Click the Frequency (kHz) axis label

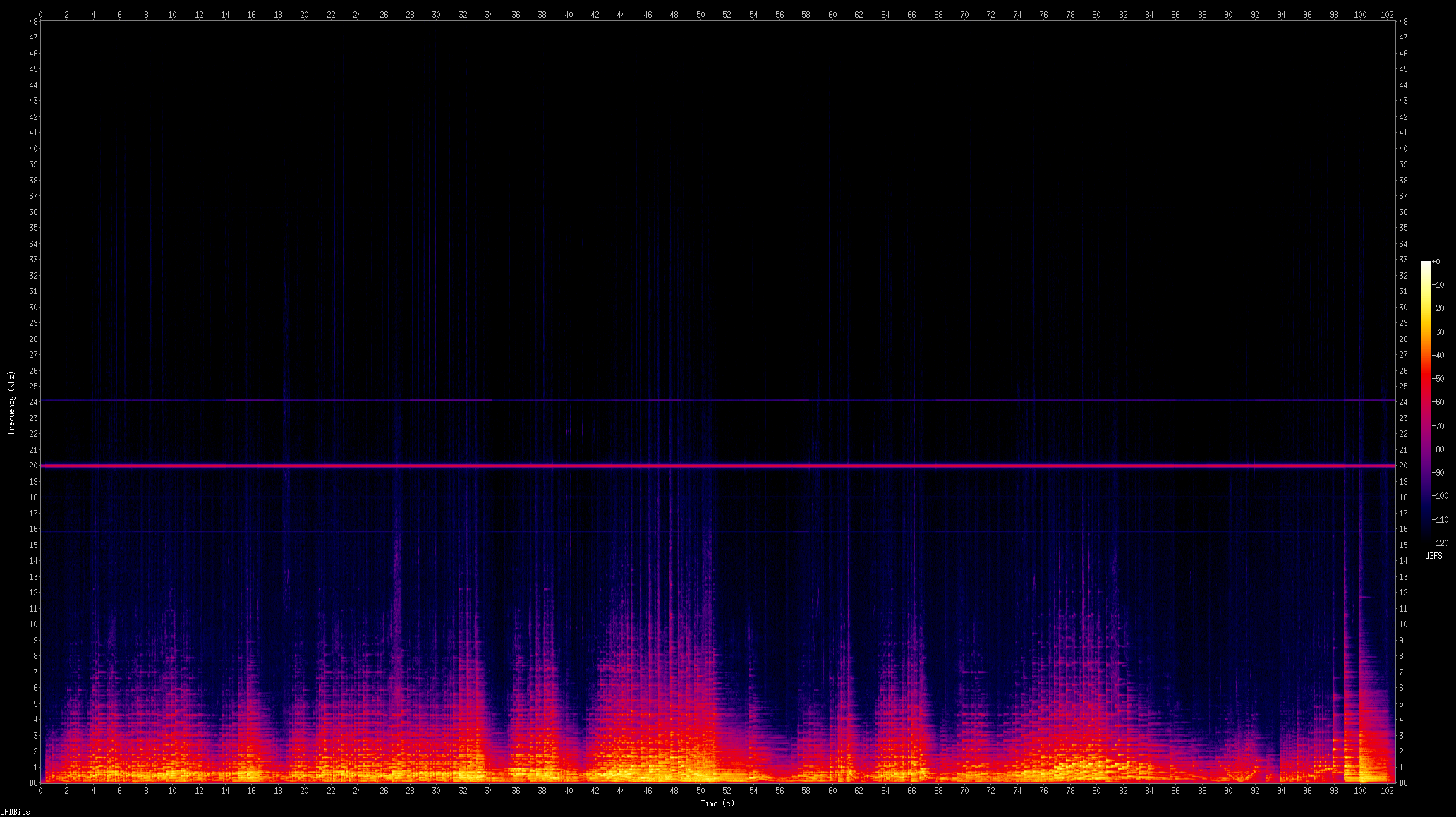point(11,402)
